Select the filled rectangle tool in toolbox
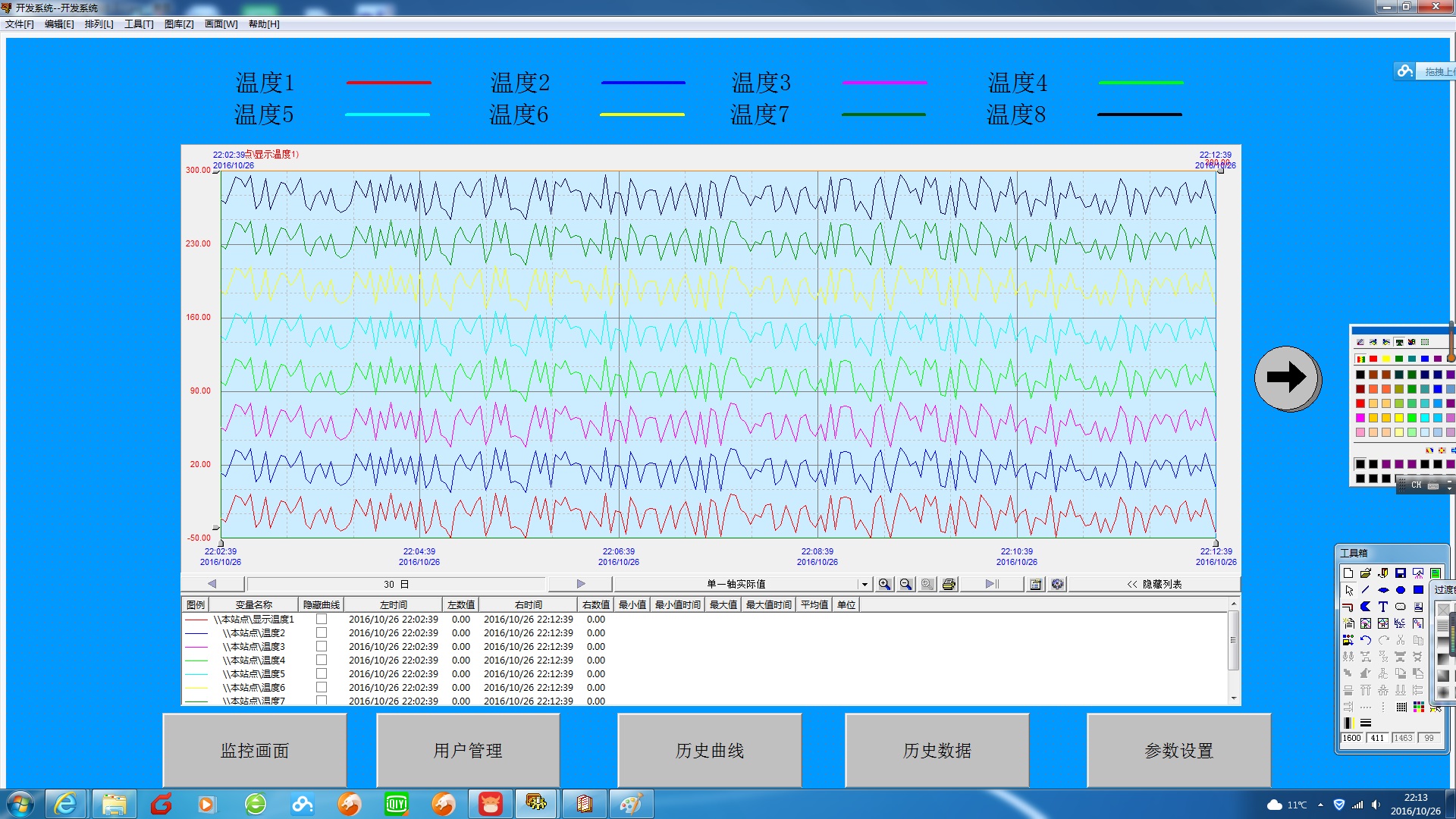 click(x=1418, y=590)
